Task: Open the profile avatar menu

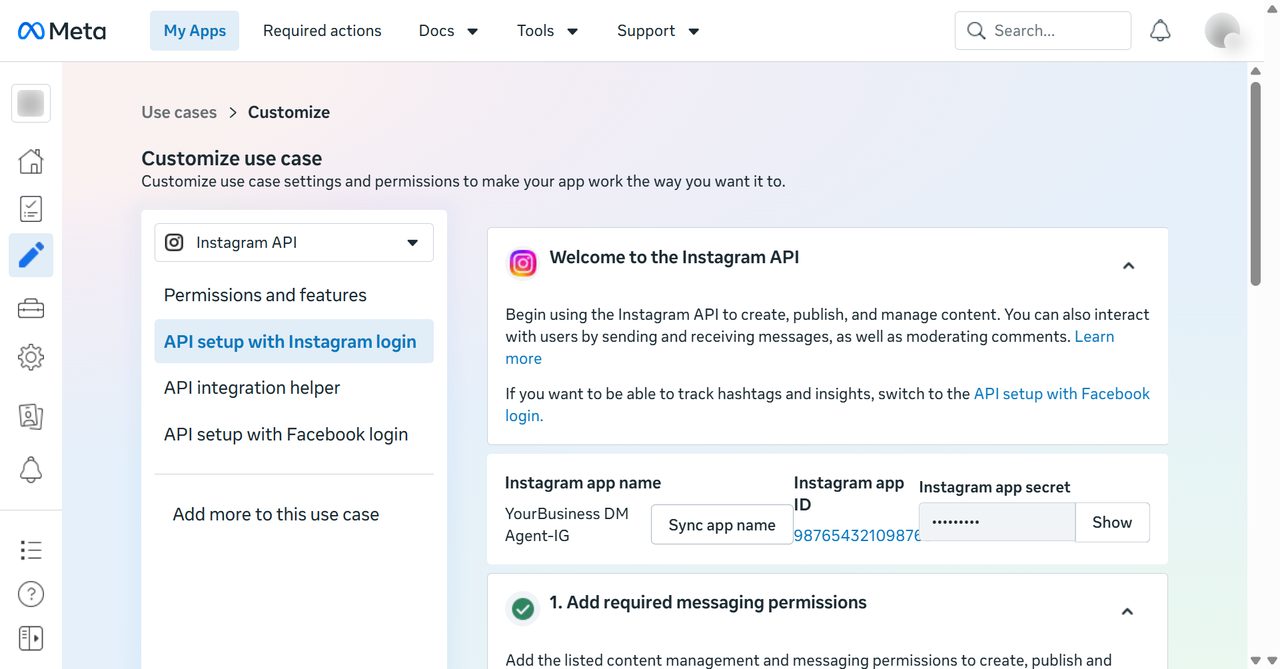Action: point(1223,31)
